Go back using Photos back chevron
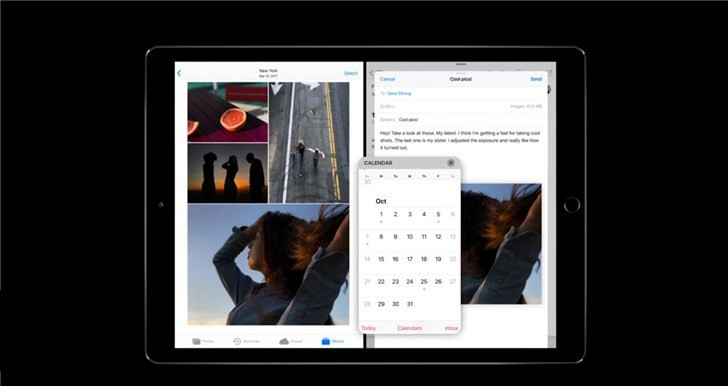Screen dimensions: 728x386 pos(179,73)
